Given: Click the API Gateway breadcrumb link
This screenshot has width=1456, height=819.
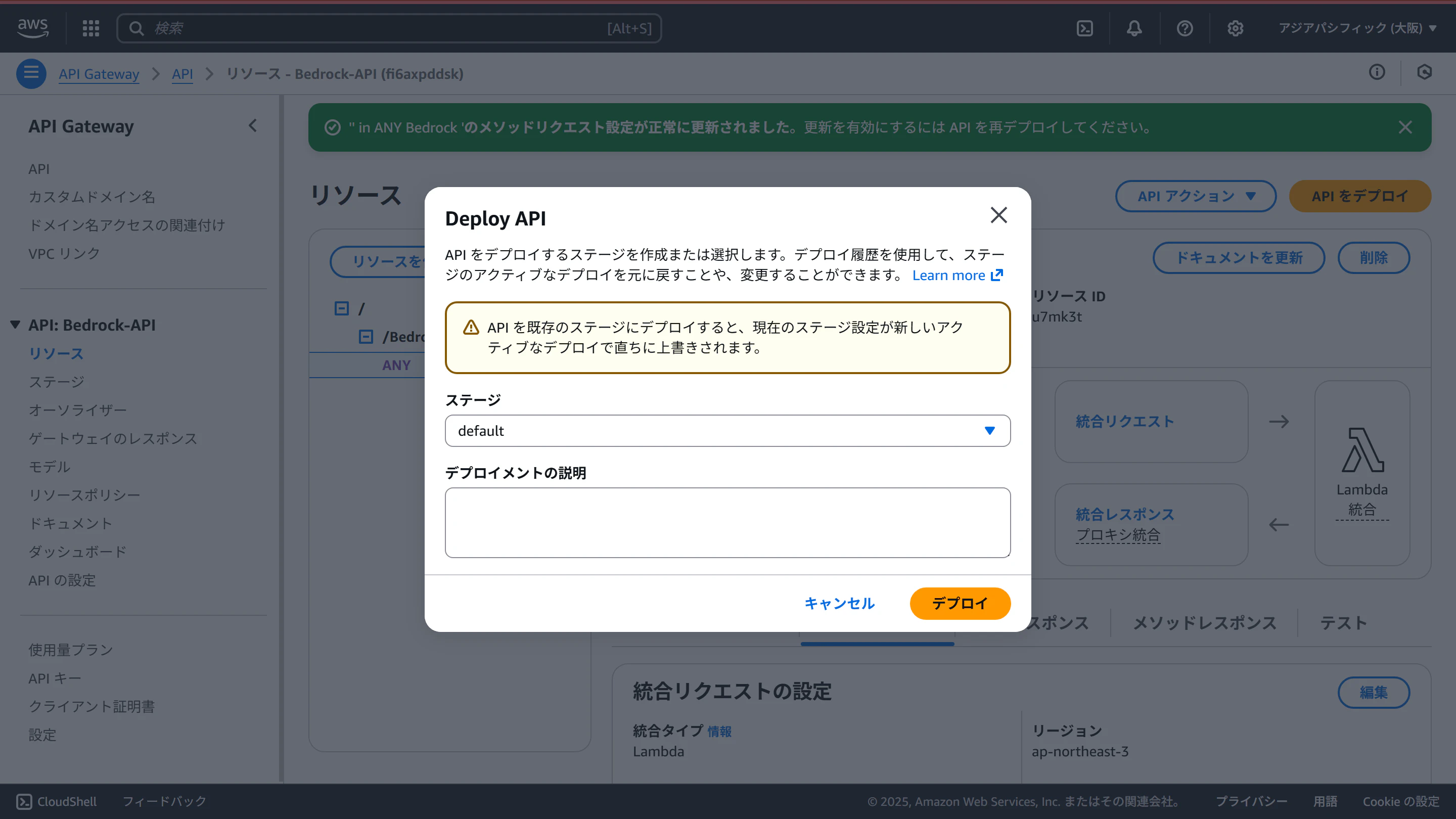Looking at the screenshot, I should click(99, 74).
